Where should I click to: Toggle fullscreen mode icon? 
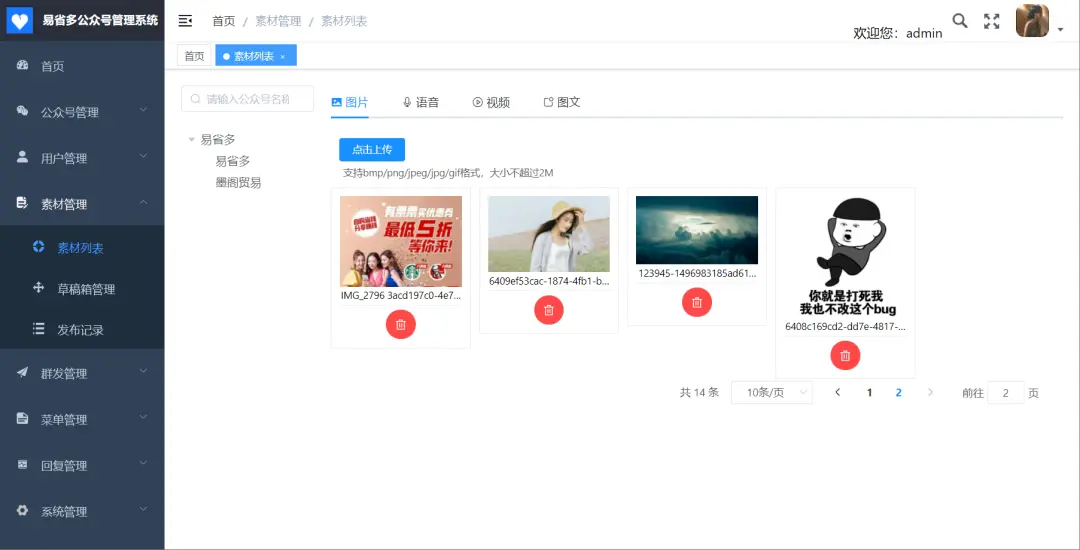(x=991, y=21)
